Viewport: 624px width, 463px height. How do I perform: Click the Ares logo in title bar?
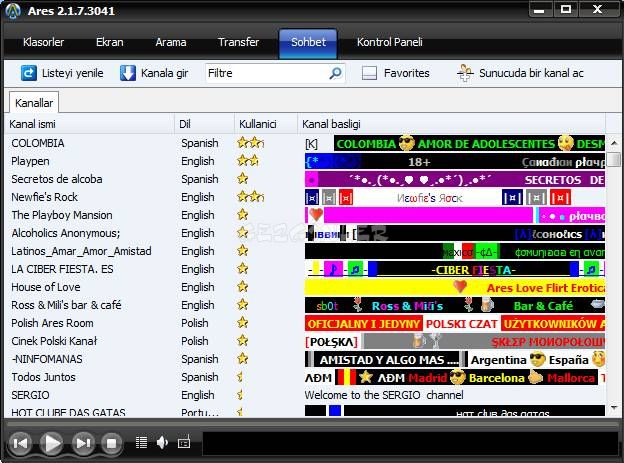[x=13, y=11]
